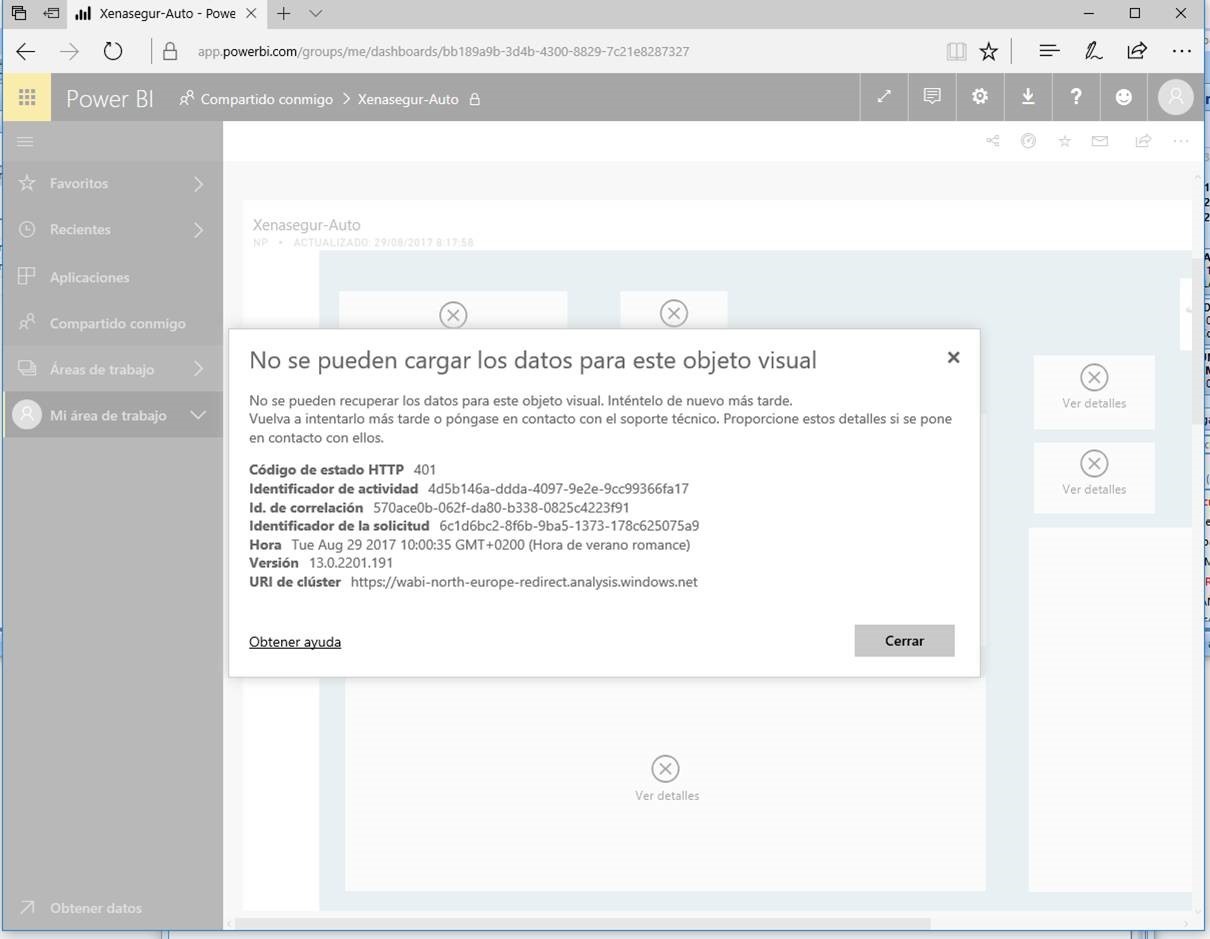The width and height of the screenshot is (1210, 939).
Task: Select Recientes in the navigation pane
Action: (x=80, y=230)
